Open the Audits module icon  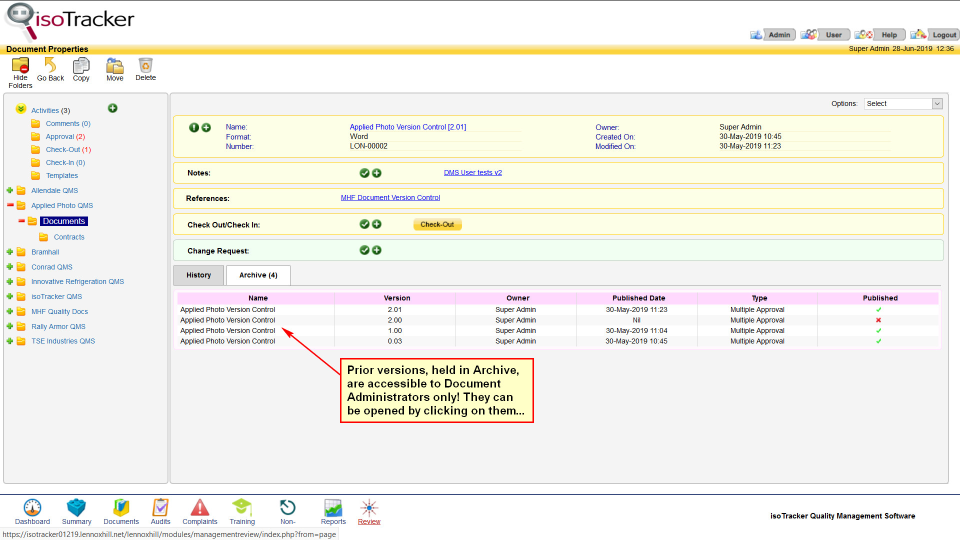point(160,508)
